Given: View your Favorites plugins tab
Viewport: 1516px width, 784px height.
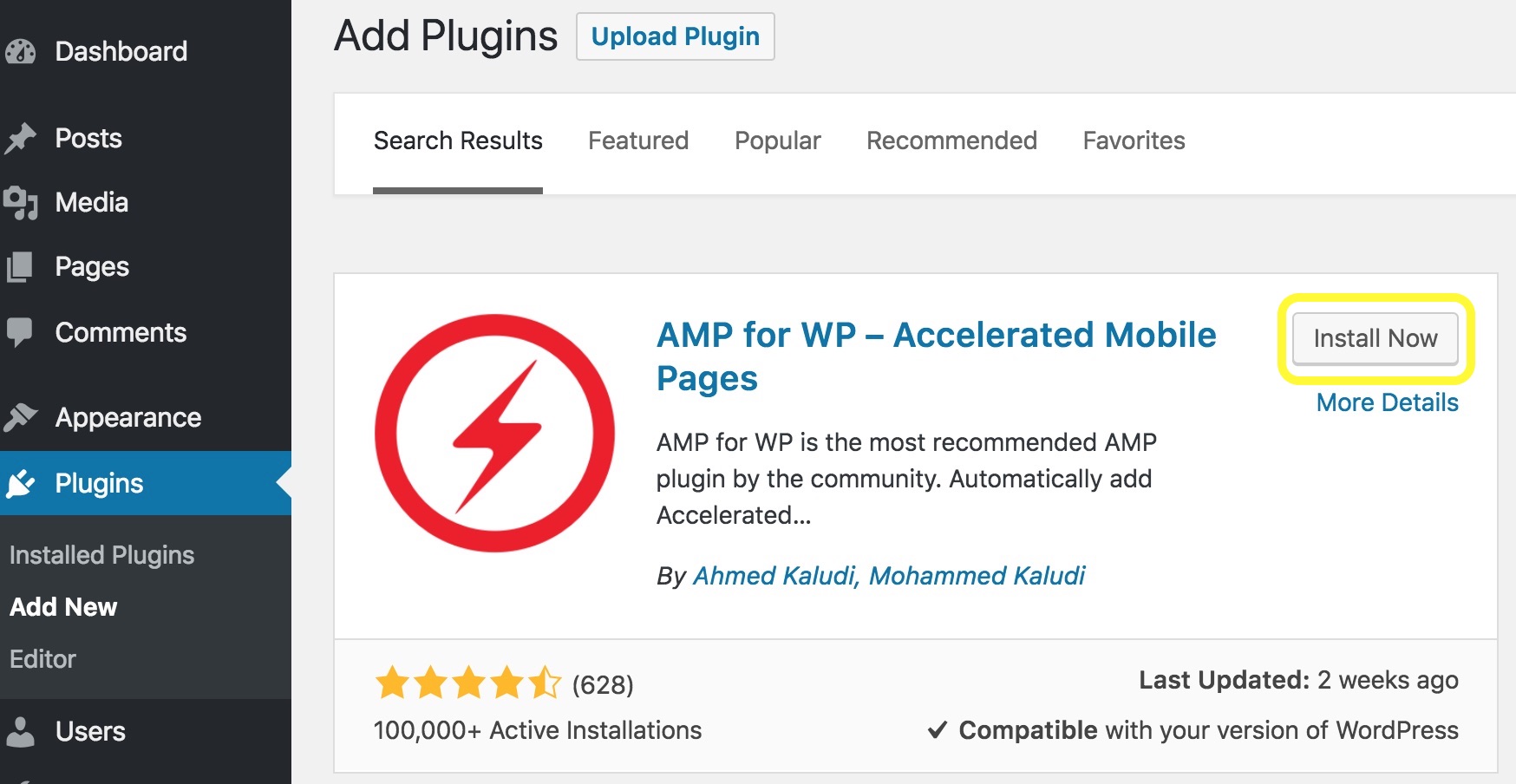Looking at the screenshot, I should 1134,140.
